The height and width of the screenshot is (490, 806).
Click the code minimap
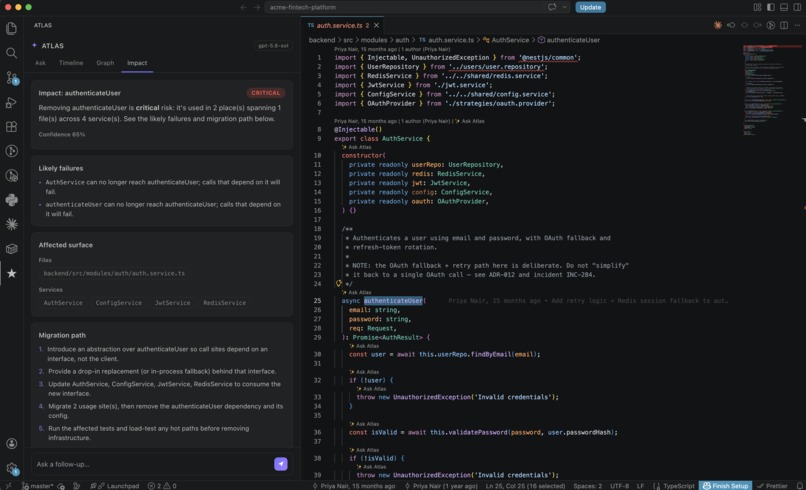(x=771, y=90)
